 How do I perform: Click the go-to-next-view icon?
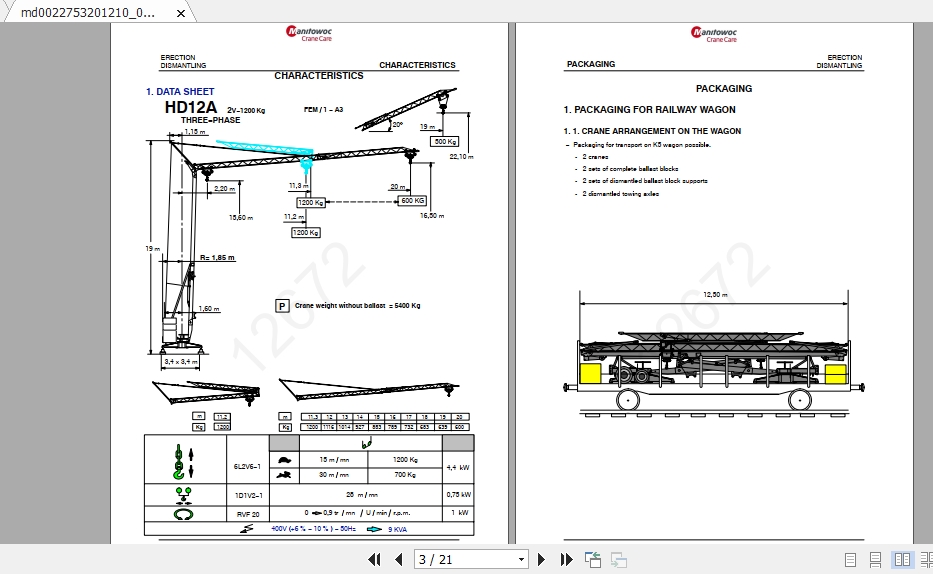pos(619,560)
